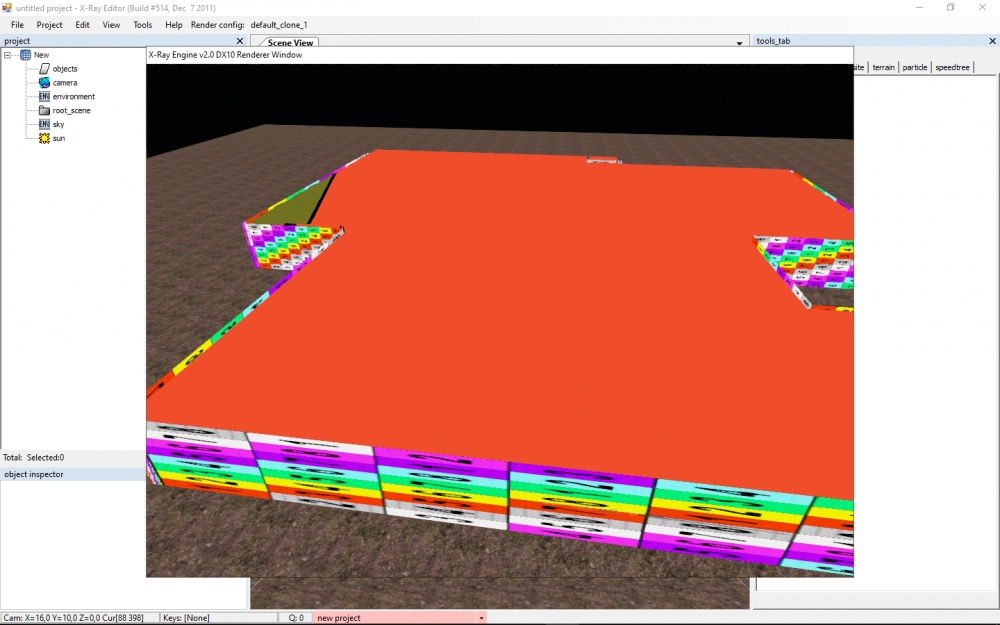
Task: Switch to the speedtree tab
Action: click(x=952, y=67)
